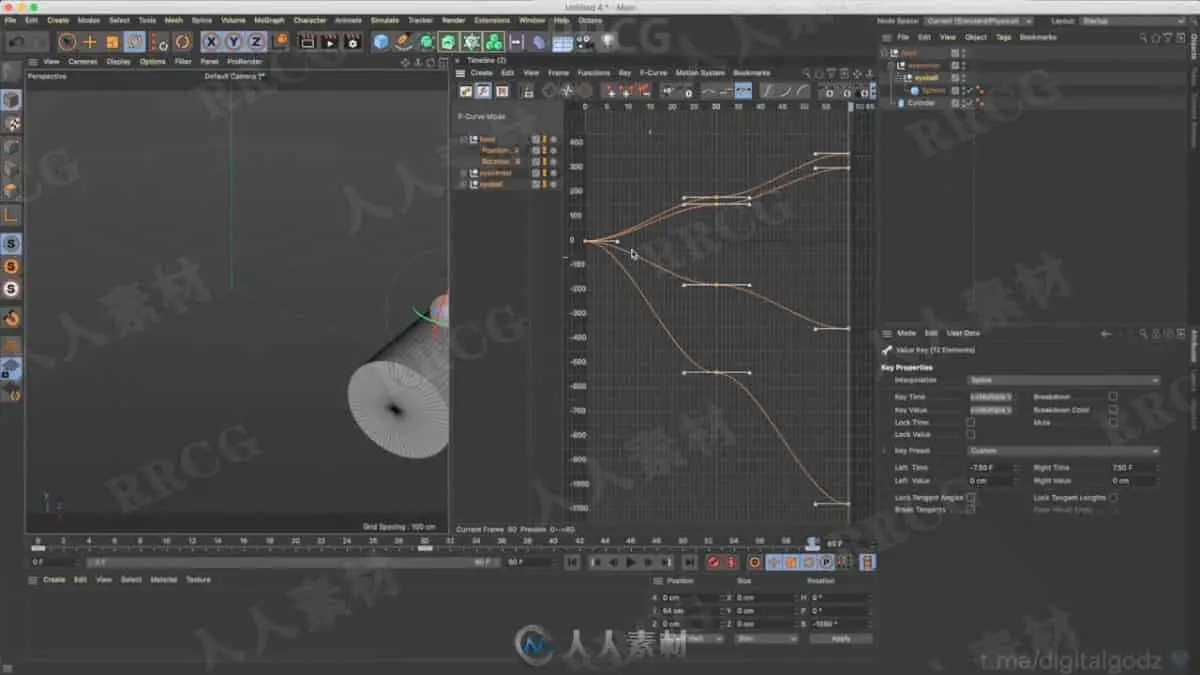Add a Cube primitive object
The height and width of the screenshot is (675, 1200).
381,42
